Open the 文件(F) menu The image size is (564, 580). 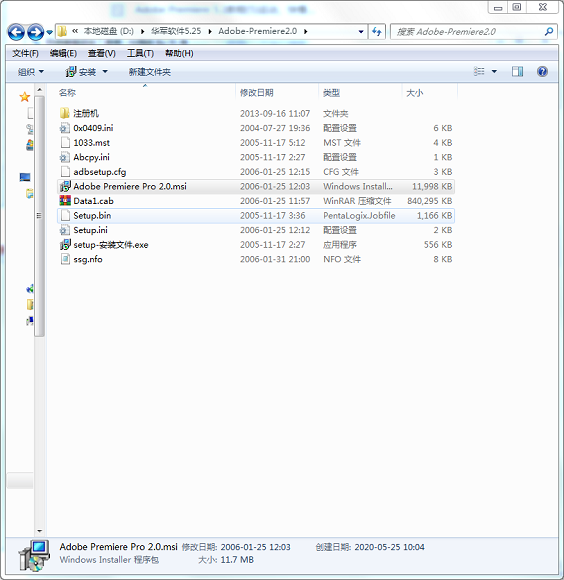click(25, 53)
